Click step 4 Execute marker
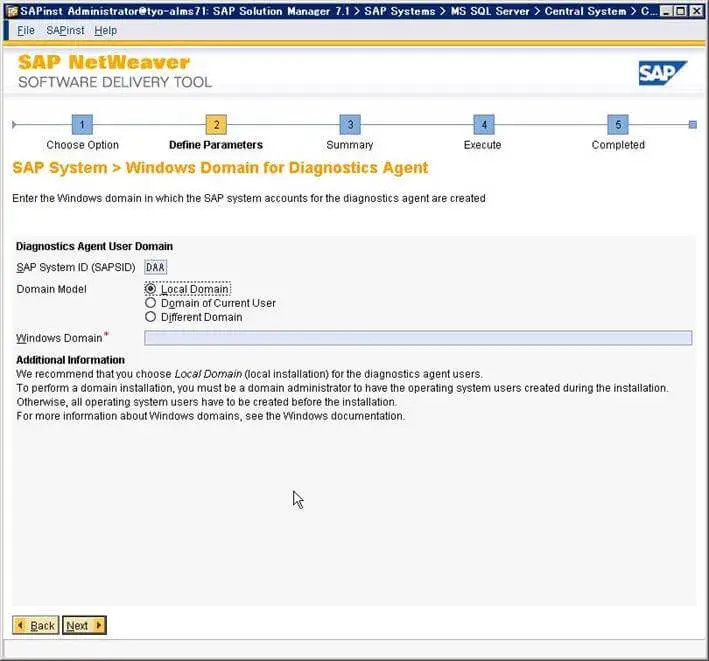 484,124
